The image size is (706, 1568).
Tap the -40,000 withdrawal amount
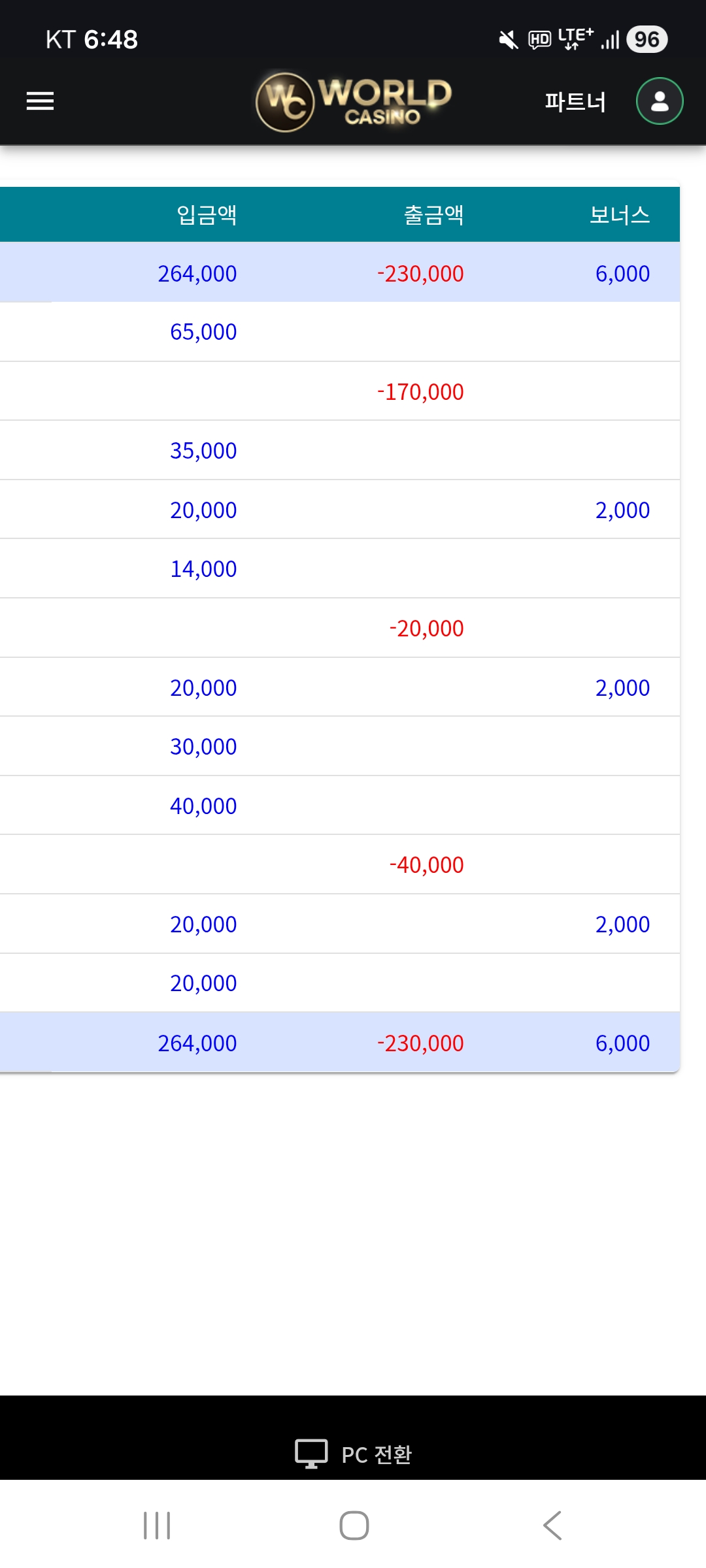426,865
